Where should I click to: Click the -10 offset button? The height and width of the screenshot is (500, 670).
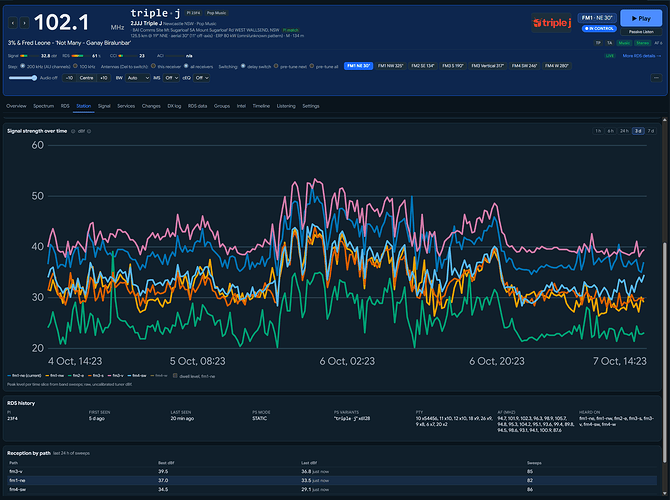click(69, 78)
